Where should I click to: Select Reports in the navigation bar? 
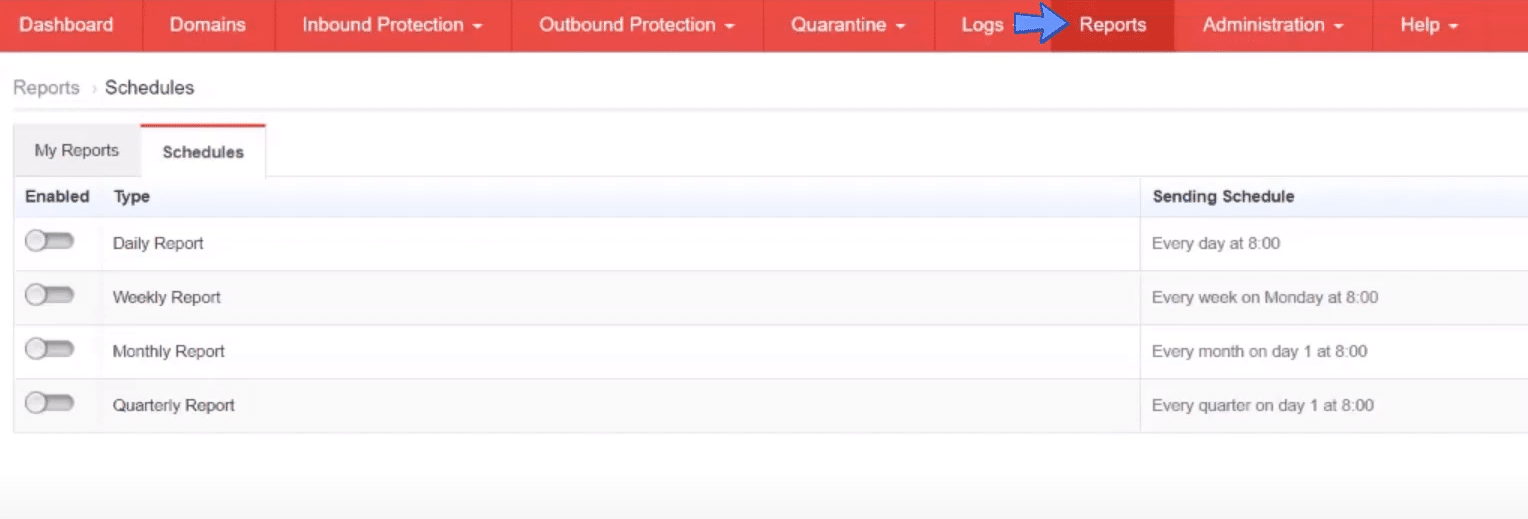coord(1113,25)
